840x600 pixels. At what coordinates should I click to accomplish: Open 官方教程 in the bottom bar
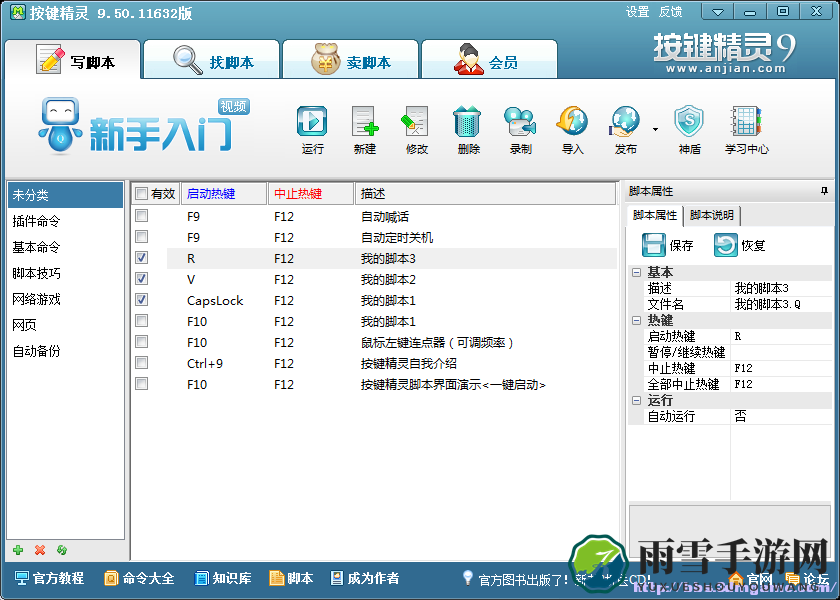[x=49, y=578]
